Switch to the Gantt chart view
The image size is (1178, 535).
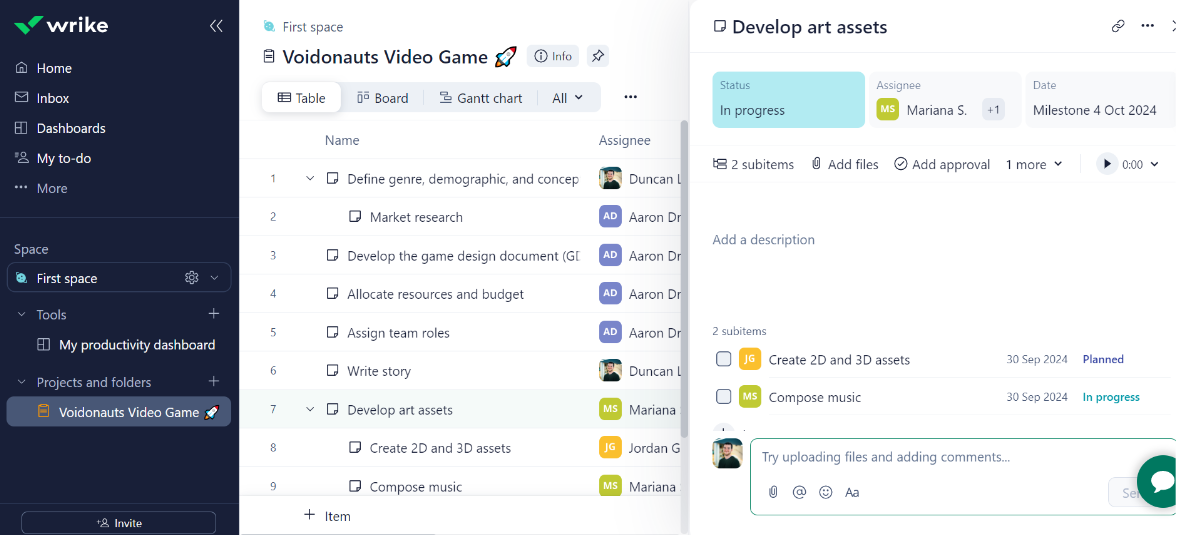click(x=480, y=98)
